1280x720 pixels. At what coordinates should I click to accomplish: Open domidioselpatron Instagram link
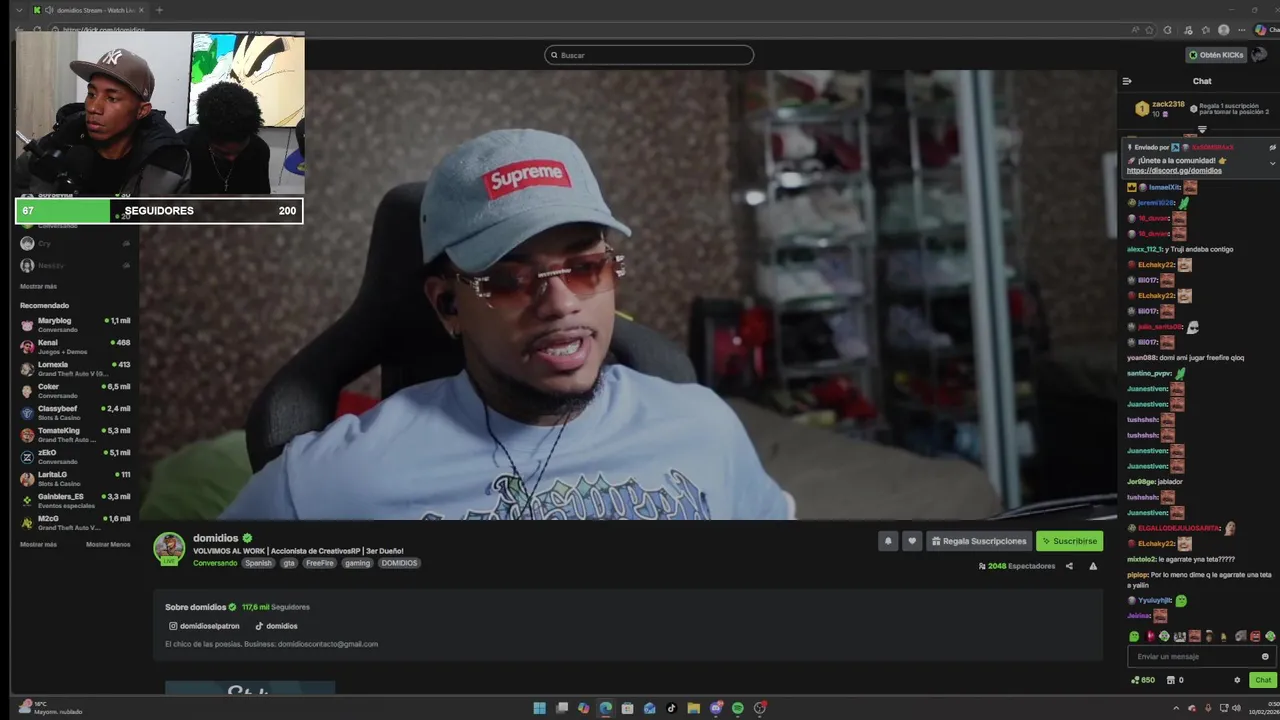tap(204, 626)
